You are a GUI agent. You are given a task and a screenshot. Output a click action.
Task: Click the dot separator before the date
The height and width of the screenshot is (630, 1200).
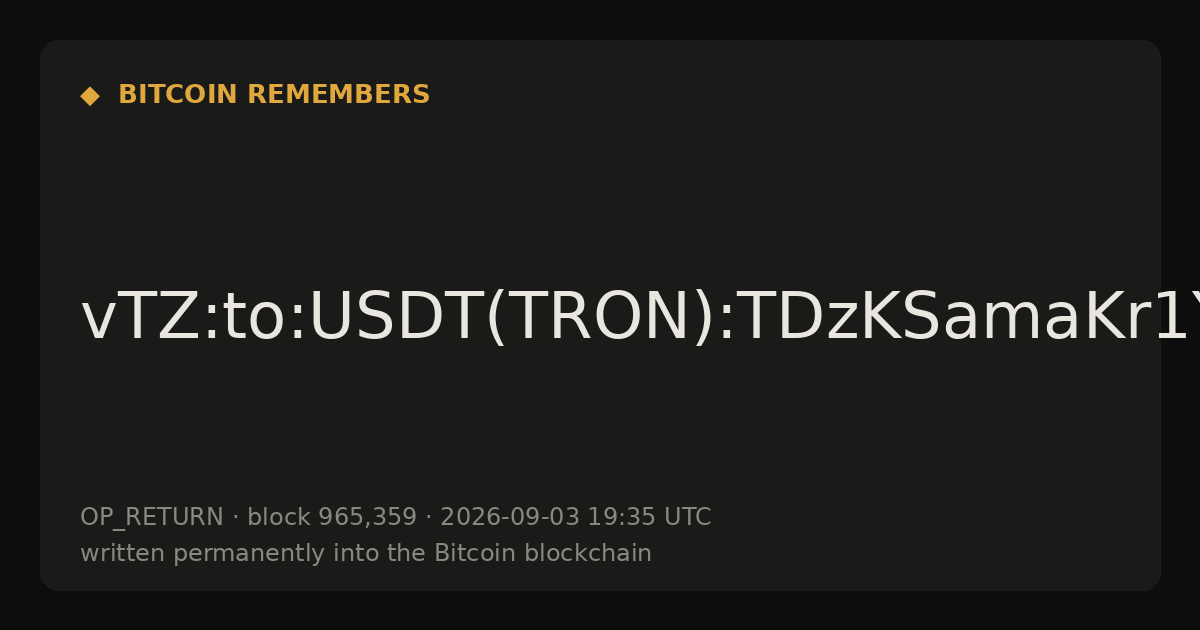click(x=428, y=518)
